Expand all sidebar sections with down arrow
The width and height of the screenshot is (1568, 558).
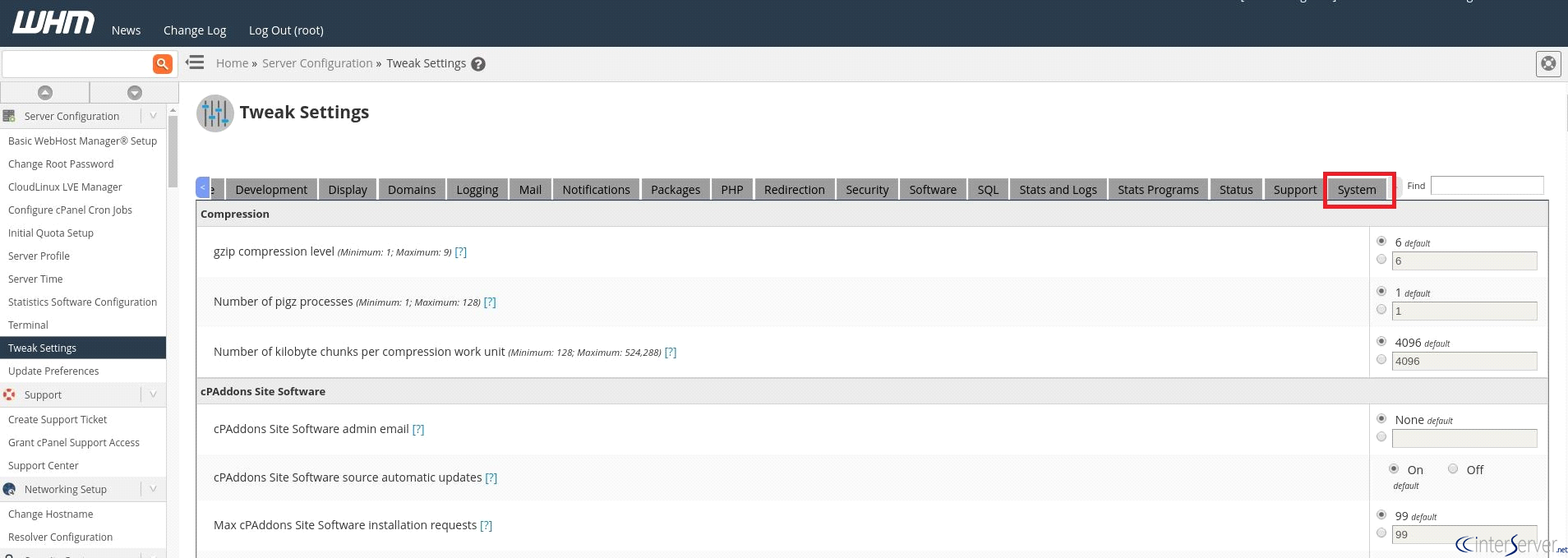point(135,93)
